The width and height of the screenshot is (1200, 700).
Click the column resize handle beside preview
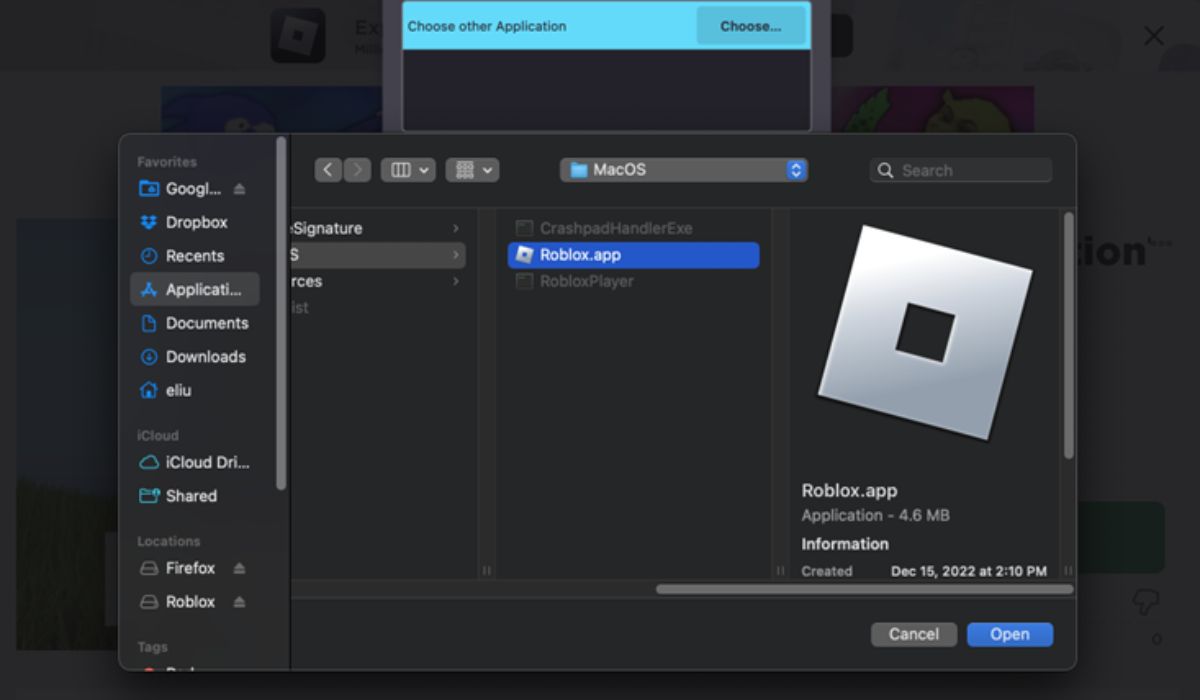[x=781, y=571]
